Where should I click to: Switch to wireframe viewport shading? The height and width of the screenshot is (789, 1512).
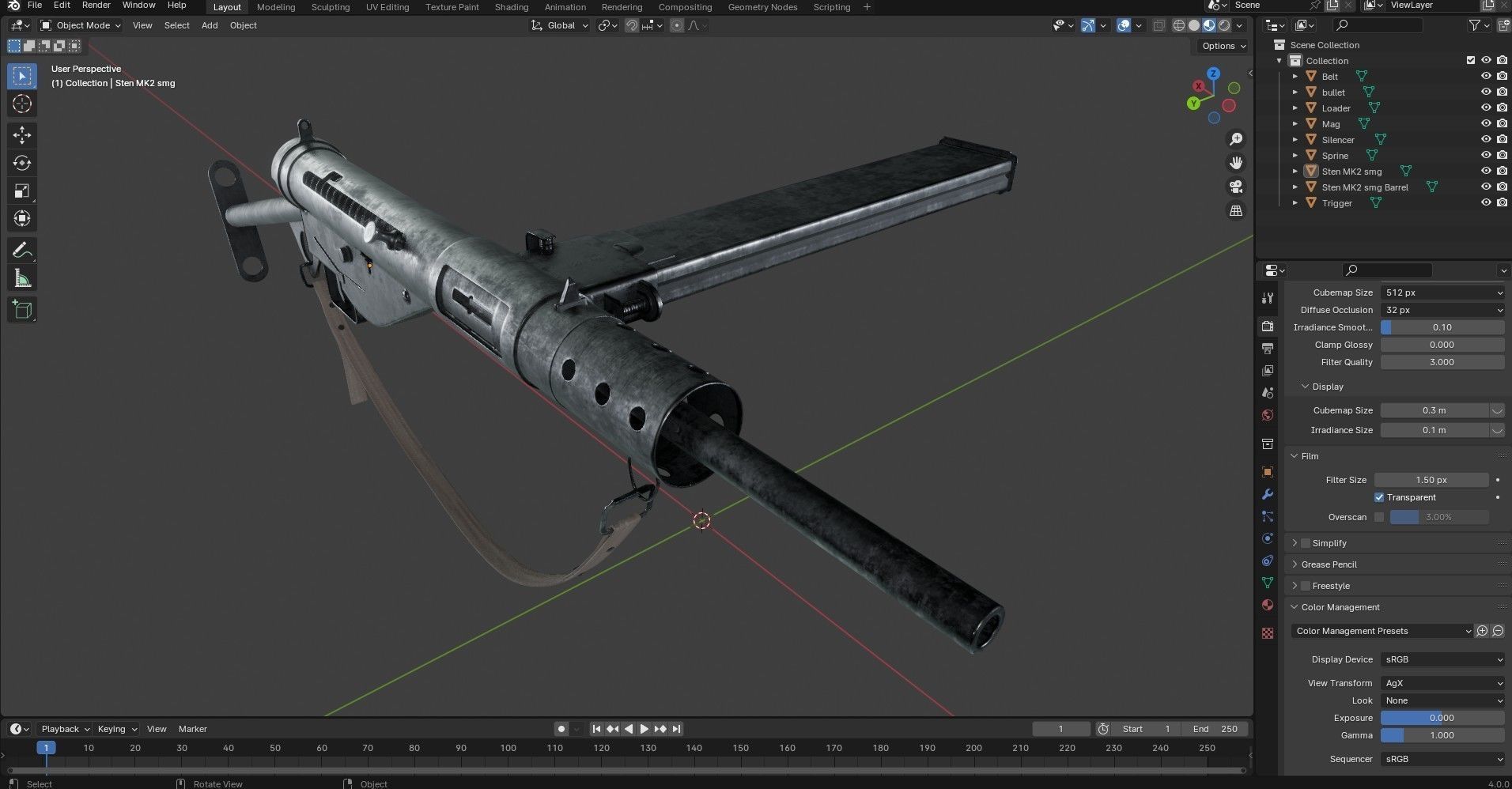point(1179,25)
